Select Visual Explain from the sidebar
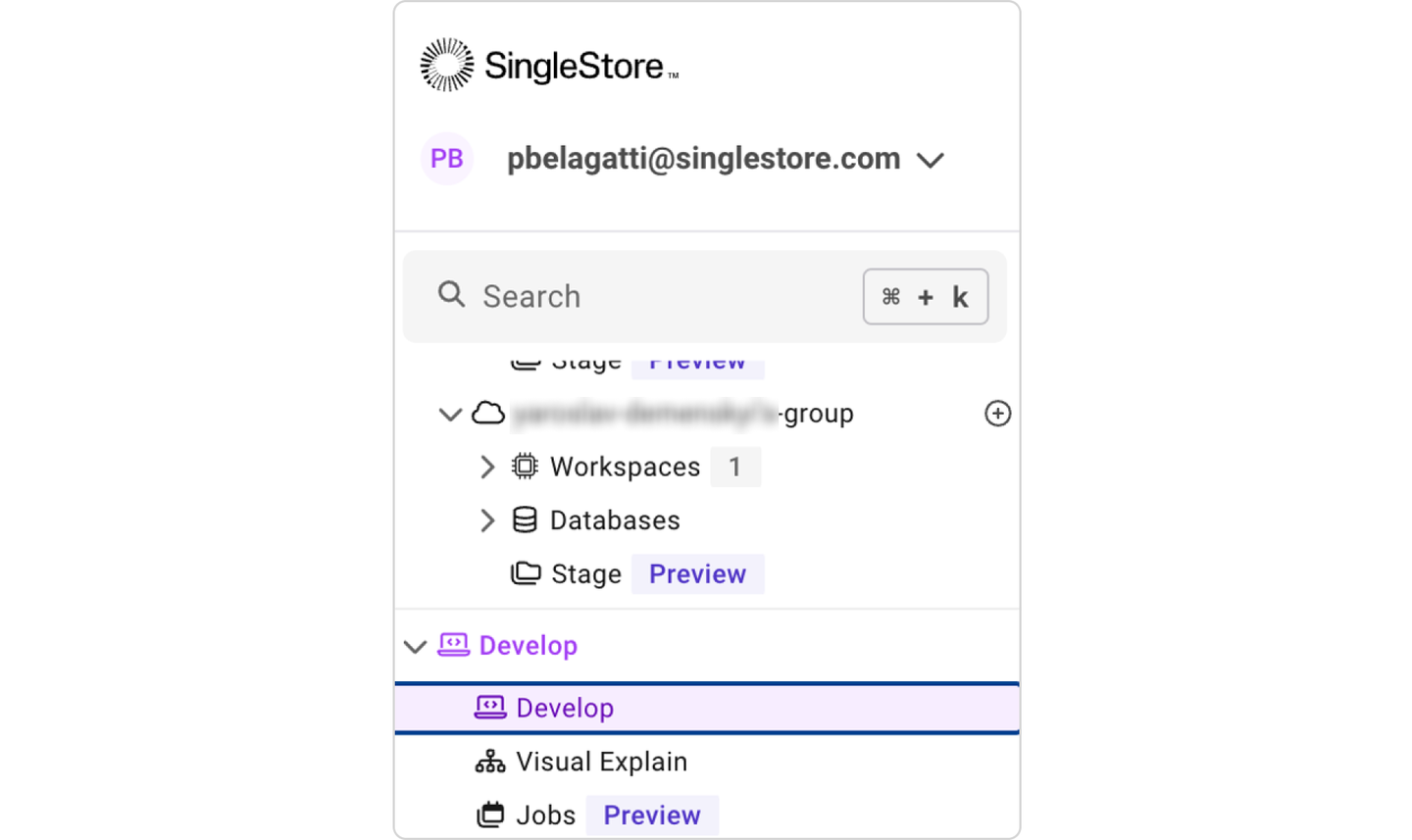 pyautogui.click(x=600, y=761)
